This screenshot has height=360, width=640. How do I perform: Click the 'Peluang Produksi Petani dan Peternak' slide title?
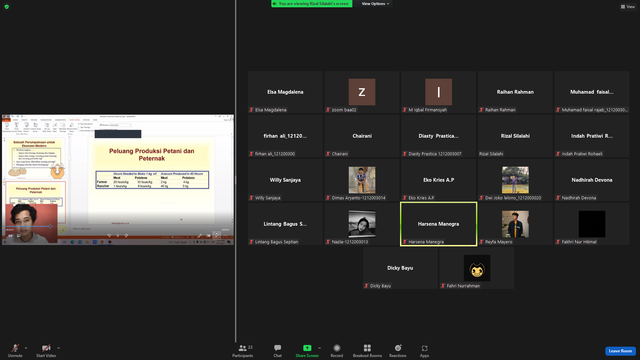click(x=151, y=154)
